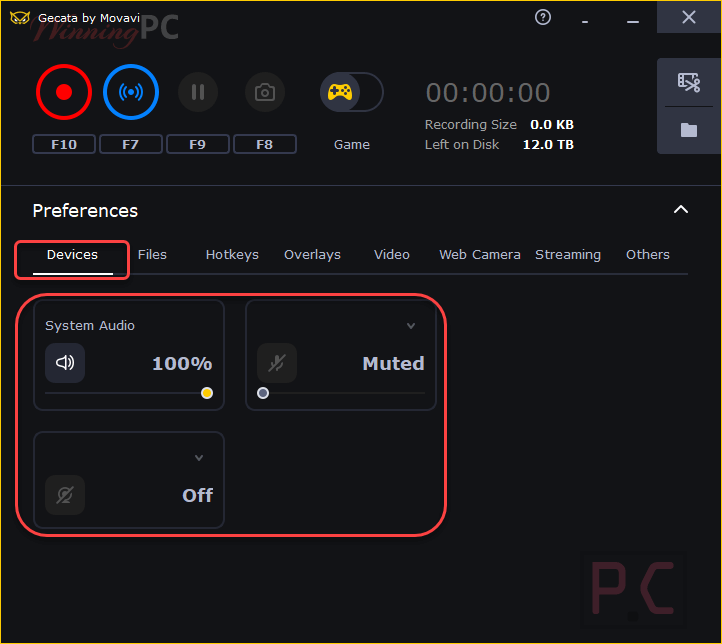
Task: Toggle the Game mode switch
Action: 352,92
